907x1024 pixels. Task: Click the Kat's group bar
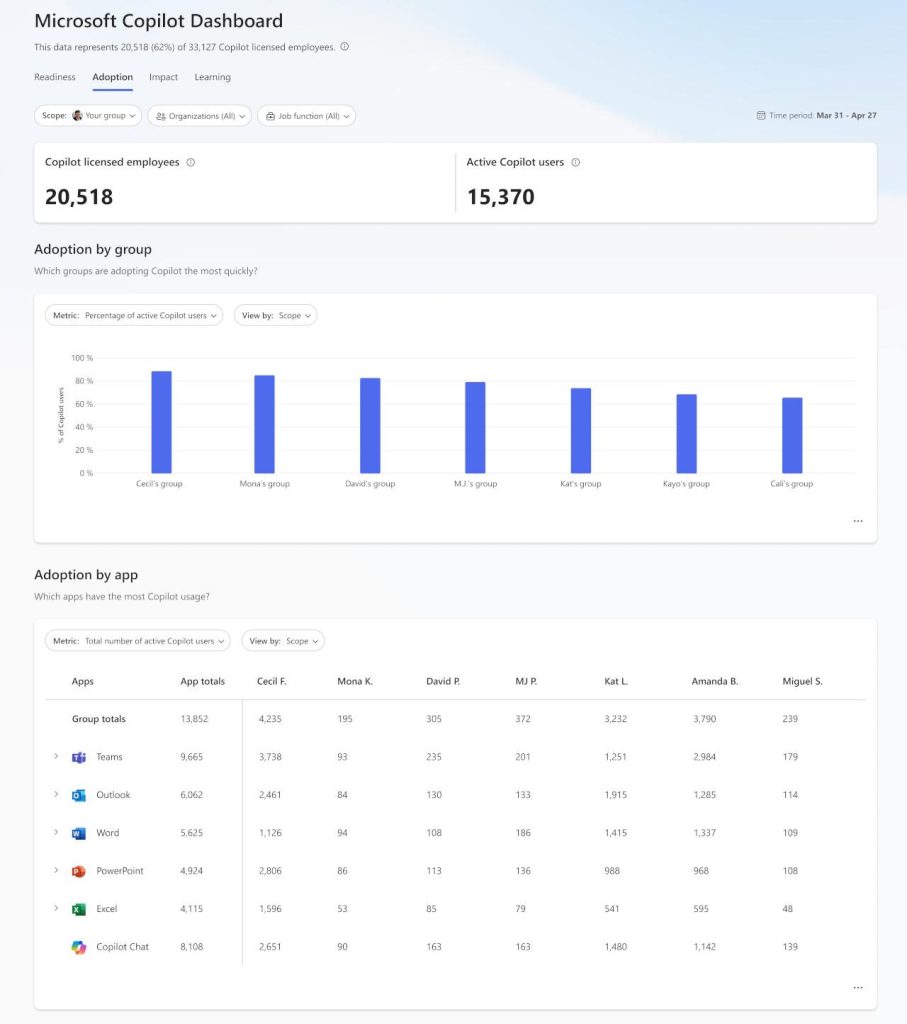581,430
